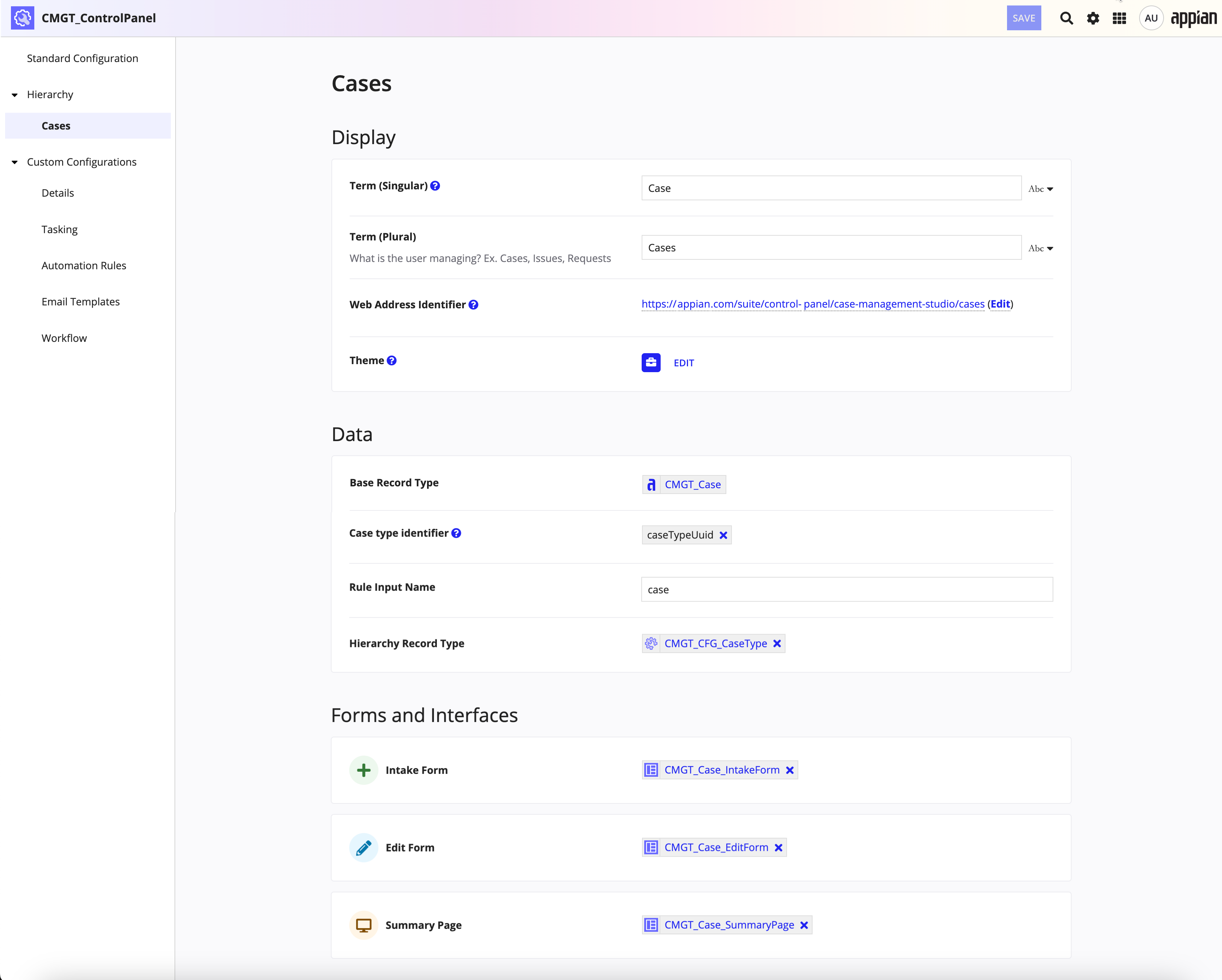The image size is (1222, 980).
Task: Collapse the Hierarchy section arrow
Action: point(15,94)
